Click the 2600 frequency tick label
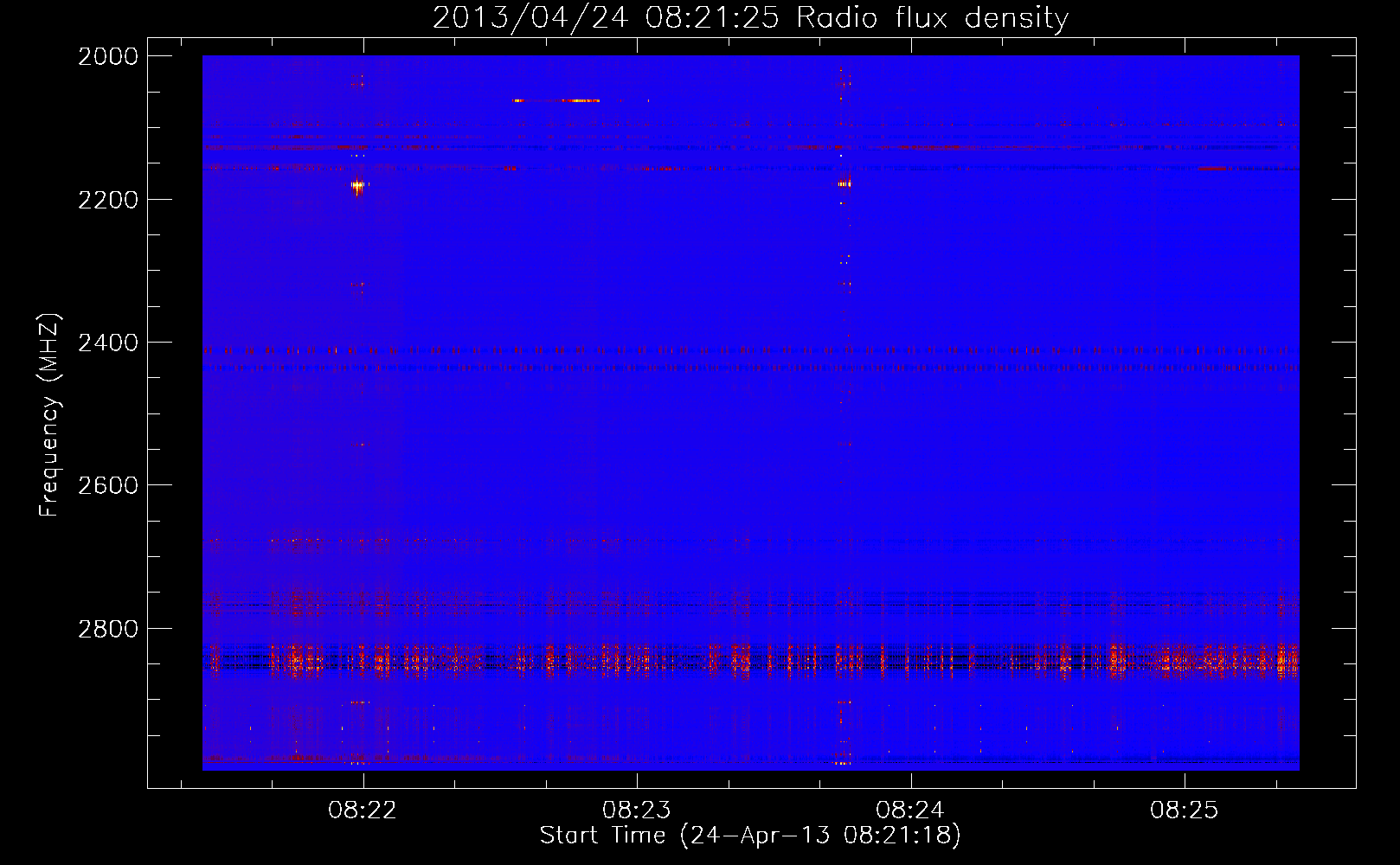Image resolution: width=1400 pixels, height=865 pixels. tap(108, 485)
